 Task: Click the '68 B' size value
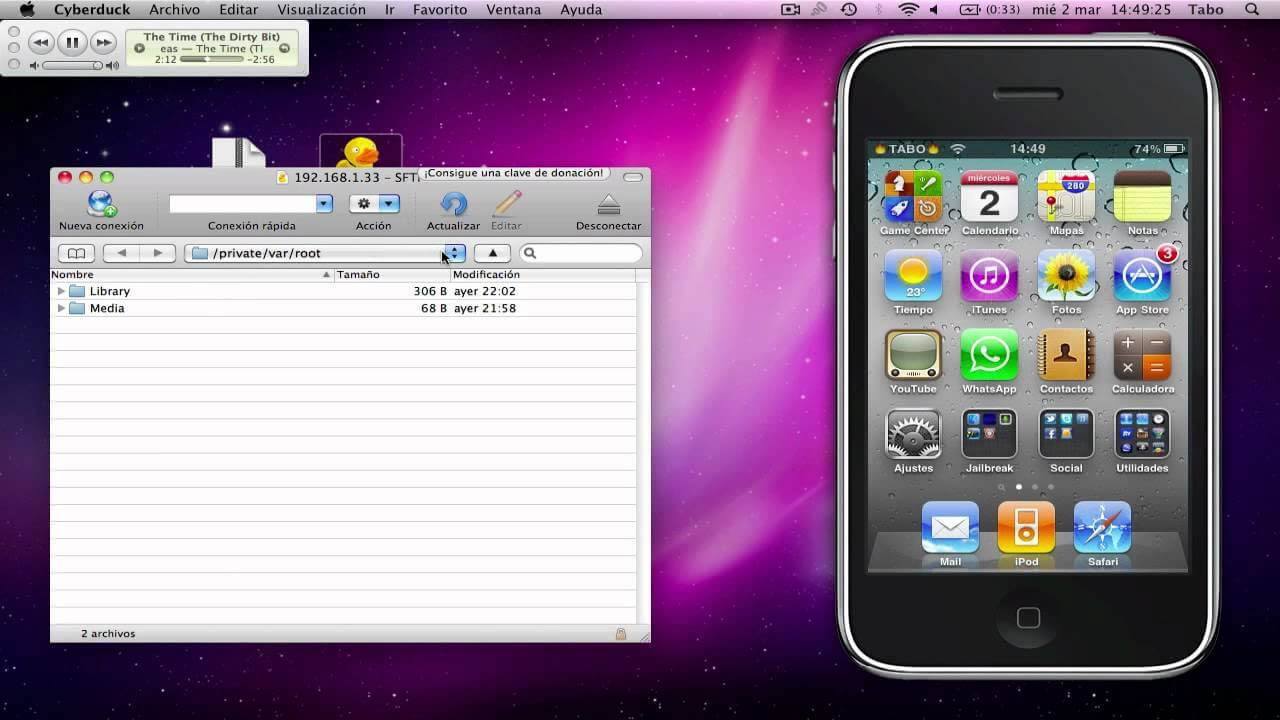[434, 308]
